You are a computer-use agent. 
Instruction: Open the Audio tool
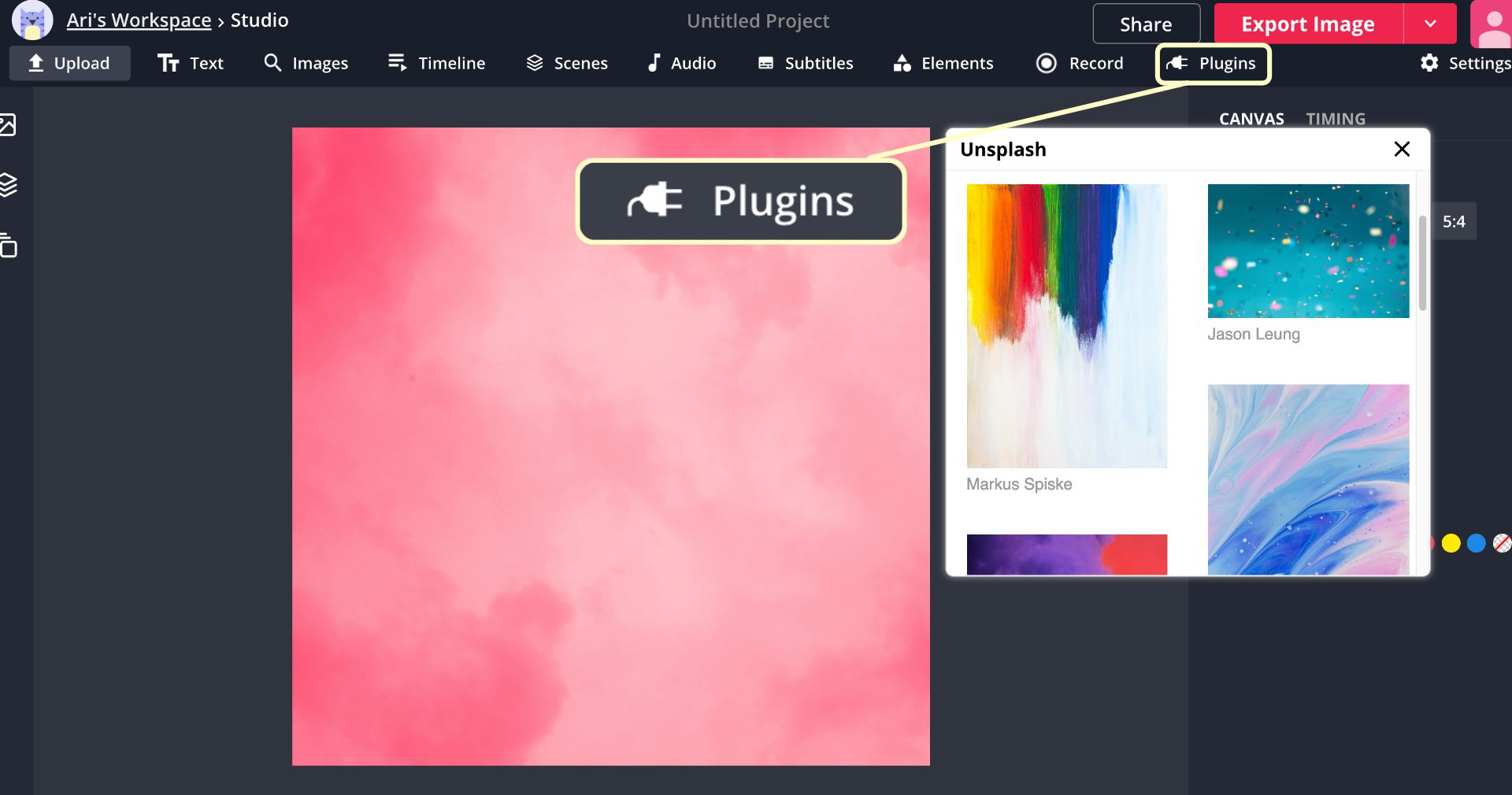point(682,63)
